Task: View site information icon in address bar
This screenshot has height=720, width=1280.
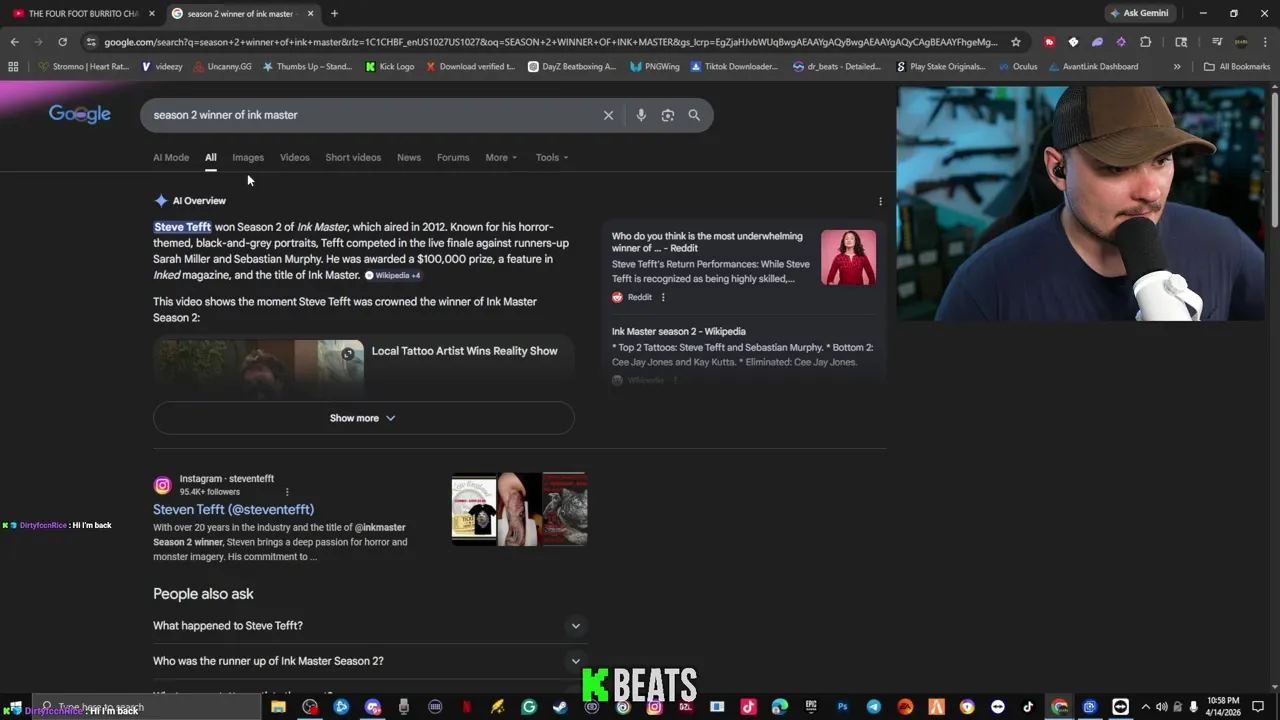Action: tap(91, 42)
